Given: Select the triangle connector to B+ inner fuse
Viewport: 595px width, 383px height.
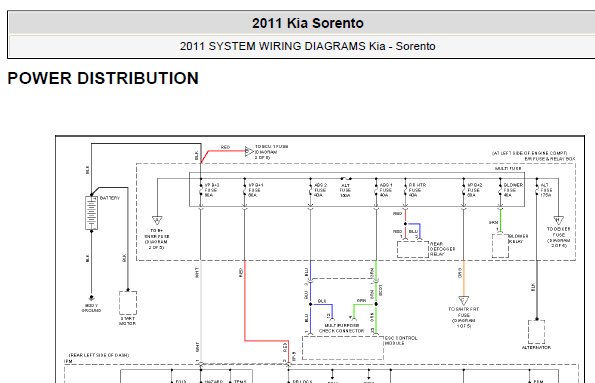Looking at the screenshot, I should (x=157, y=221).
